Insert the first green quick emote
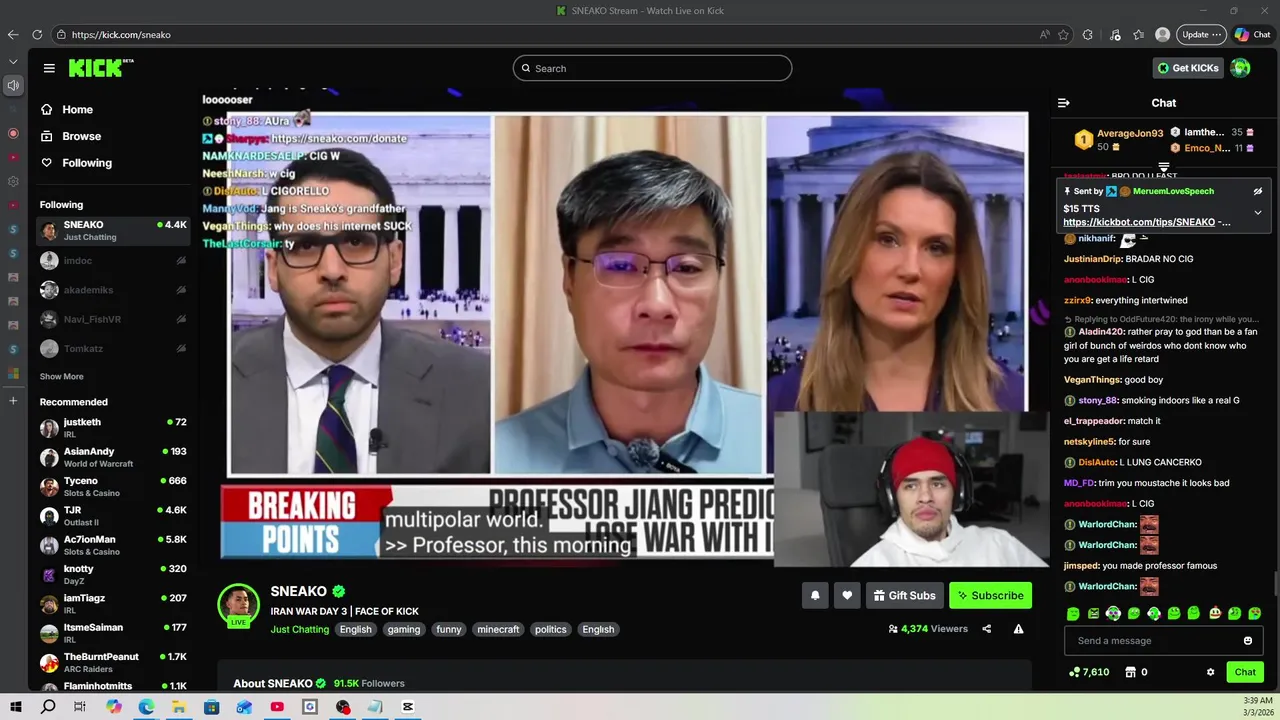 pyautogui.click(x=1073, y=613)
